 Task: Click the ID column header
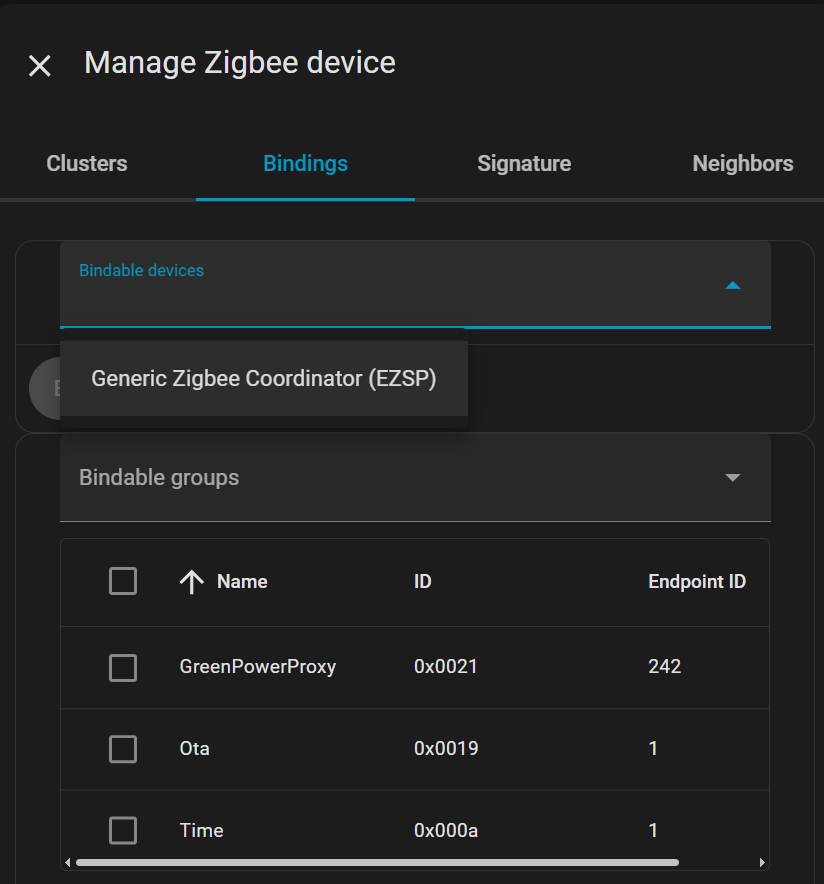point(423,582)
